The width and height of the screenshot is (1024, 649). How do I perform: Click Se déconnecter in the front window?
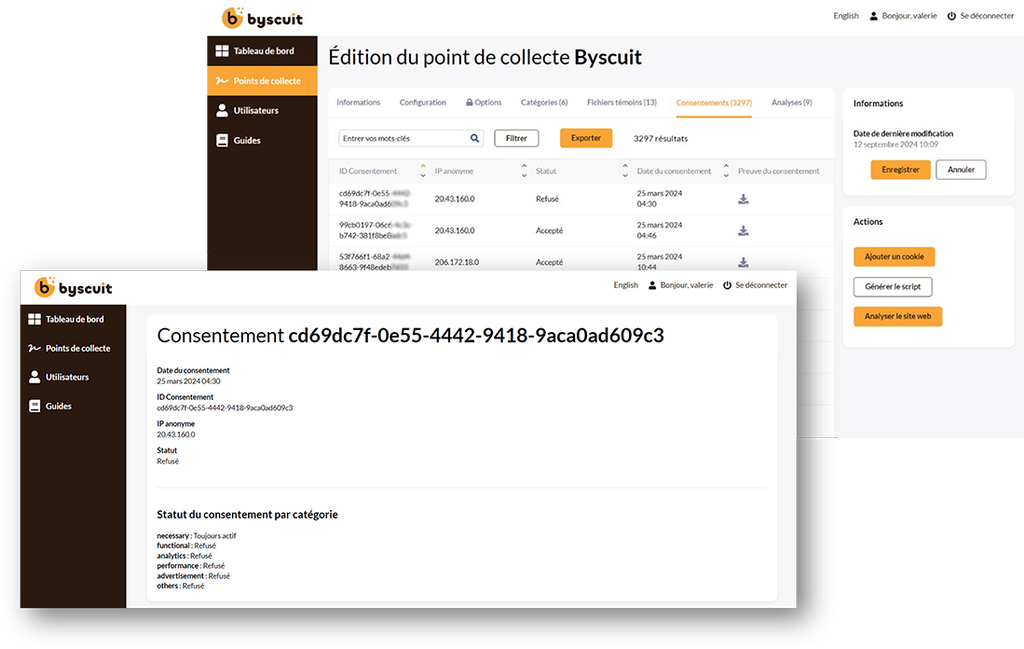coord(755,285)
